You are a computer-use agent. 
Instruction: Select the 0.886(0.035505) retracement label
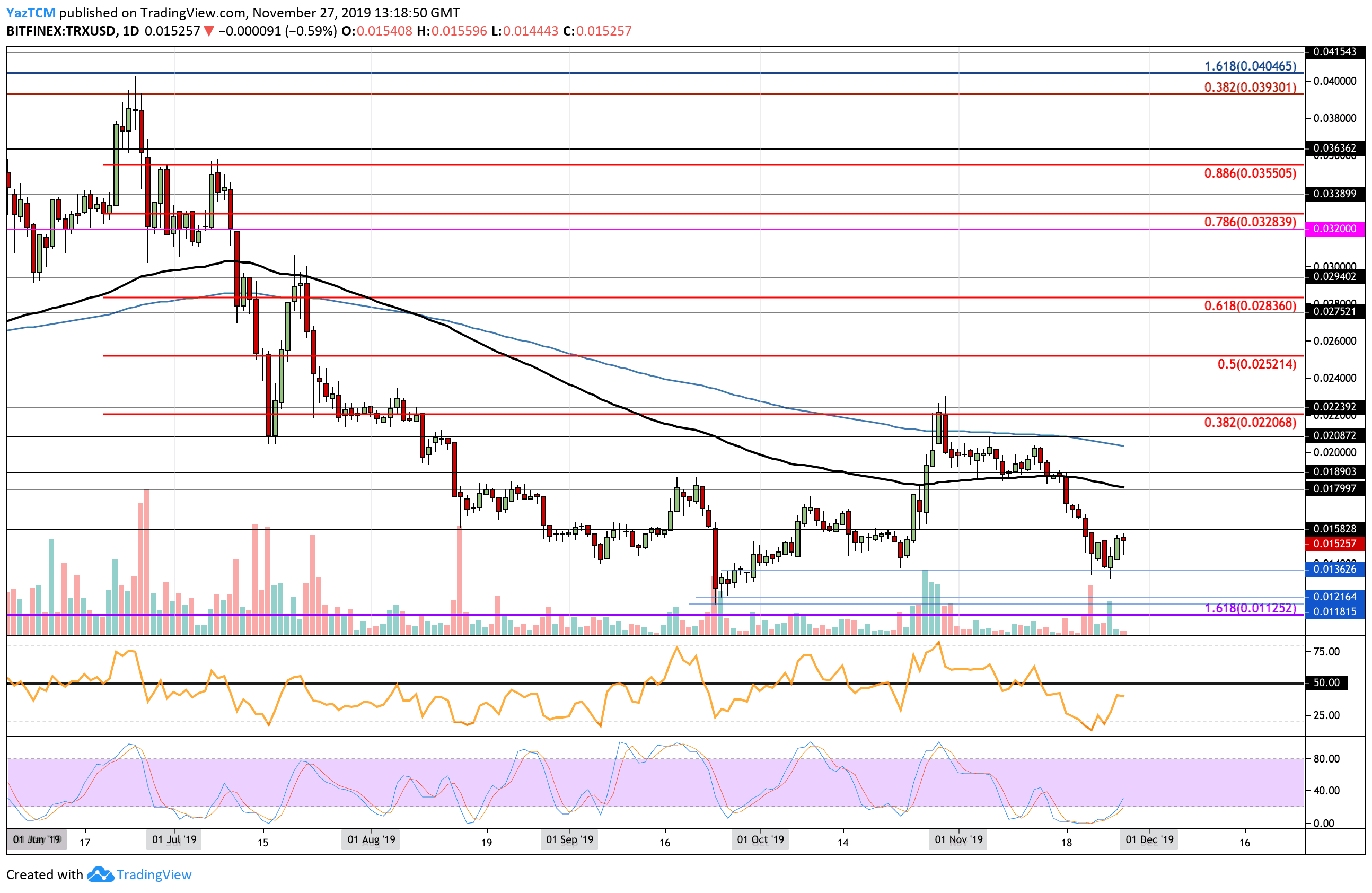pyautogui.click(x=1251, y=173)
